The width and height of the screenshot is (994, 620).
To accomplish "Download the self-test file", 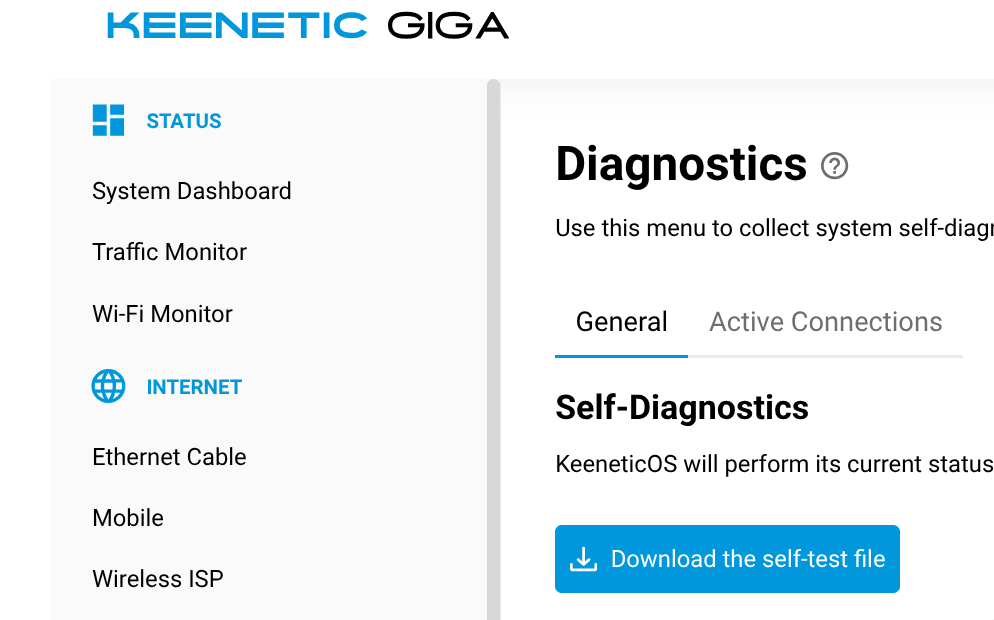I will (727, 559).
